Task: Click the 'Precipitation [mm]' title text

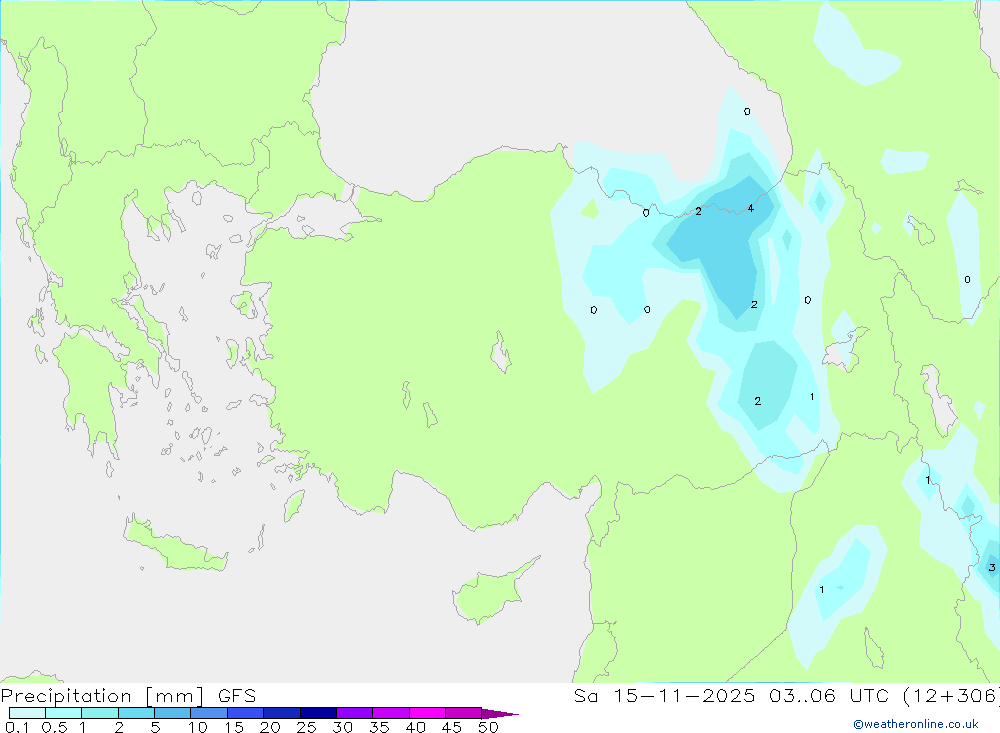Action: pos(102,696)
